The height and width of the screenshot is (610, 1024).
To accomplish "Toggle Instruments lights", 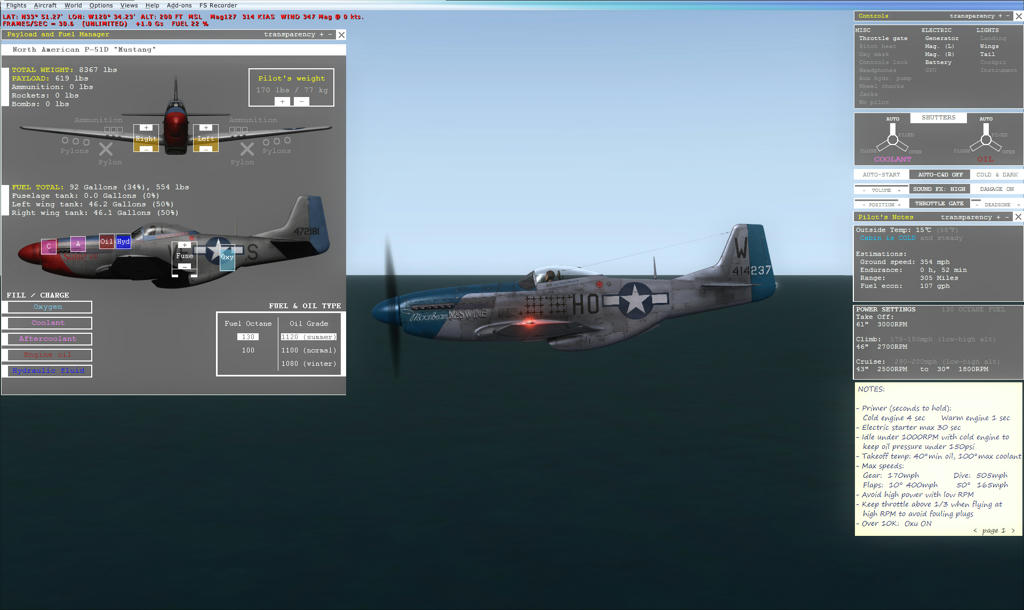I will pos(999,70).
